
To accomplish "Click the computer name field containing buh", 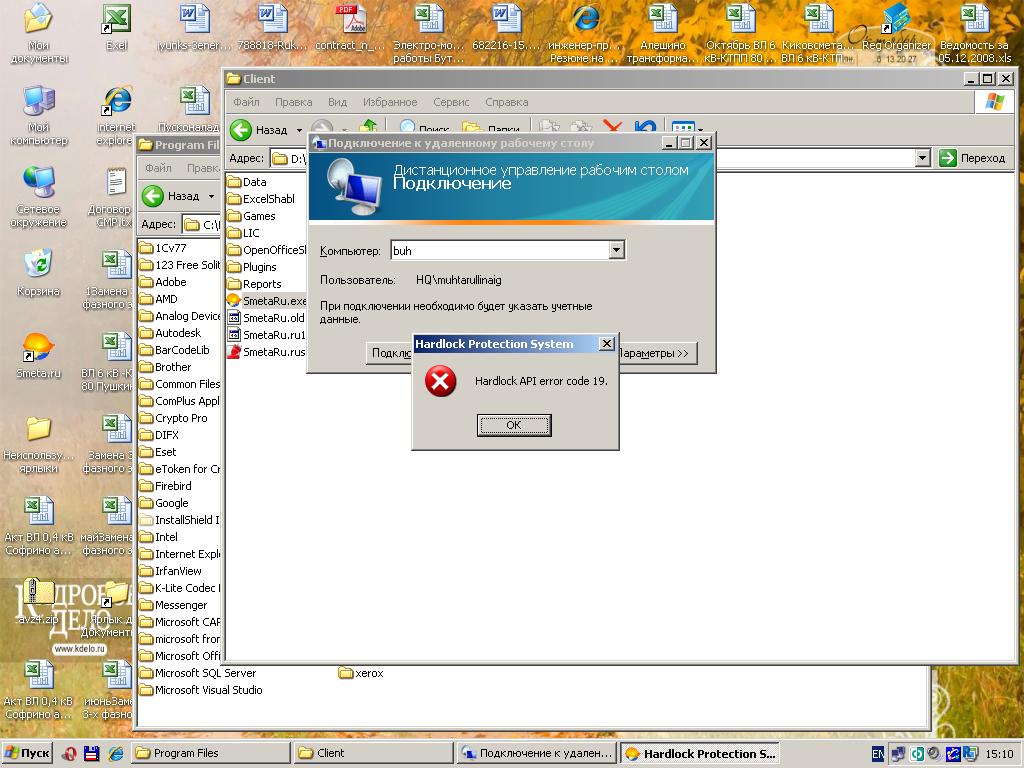I will [x=498, y=250].
